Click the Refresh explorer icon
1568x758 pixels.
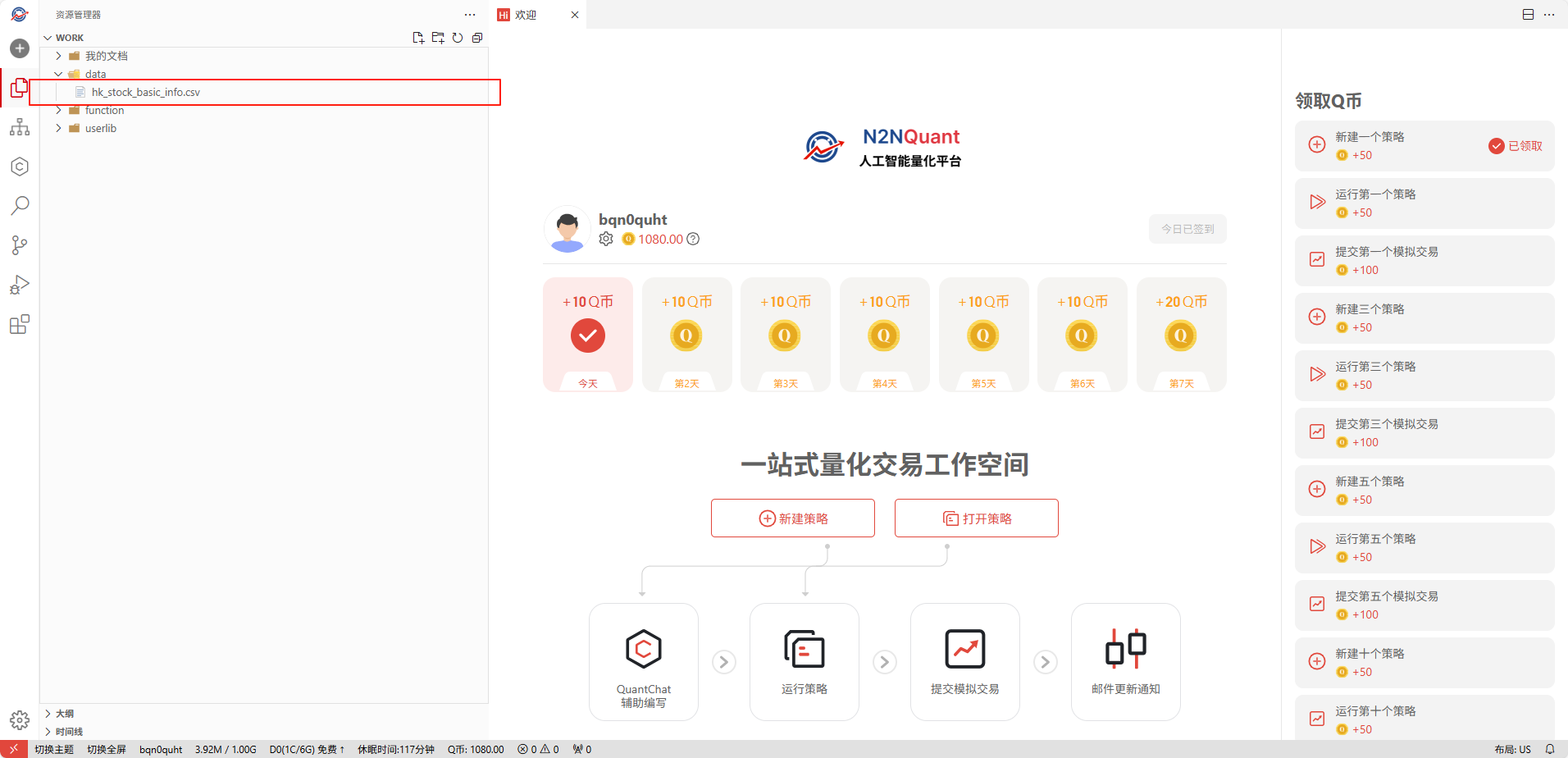tap(458, 38)
